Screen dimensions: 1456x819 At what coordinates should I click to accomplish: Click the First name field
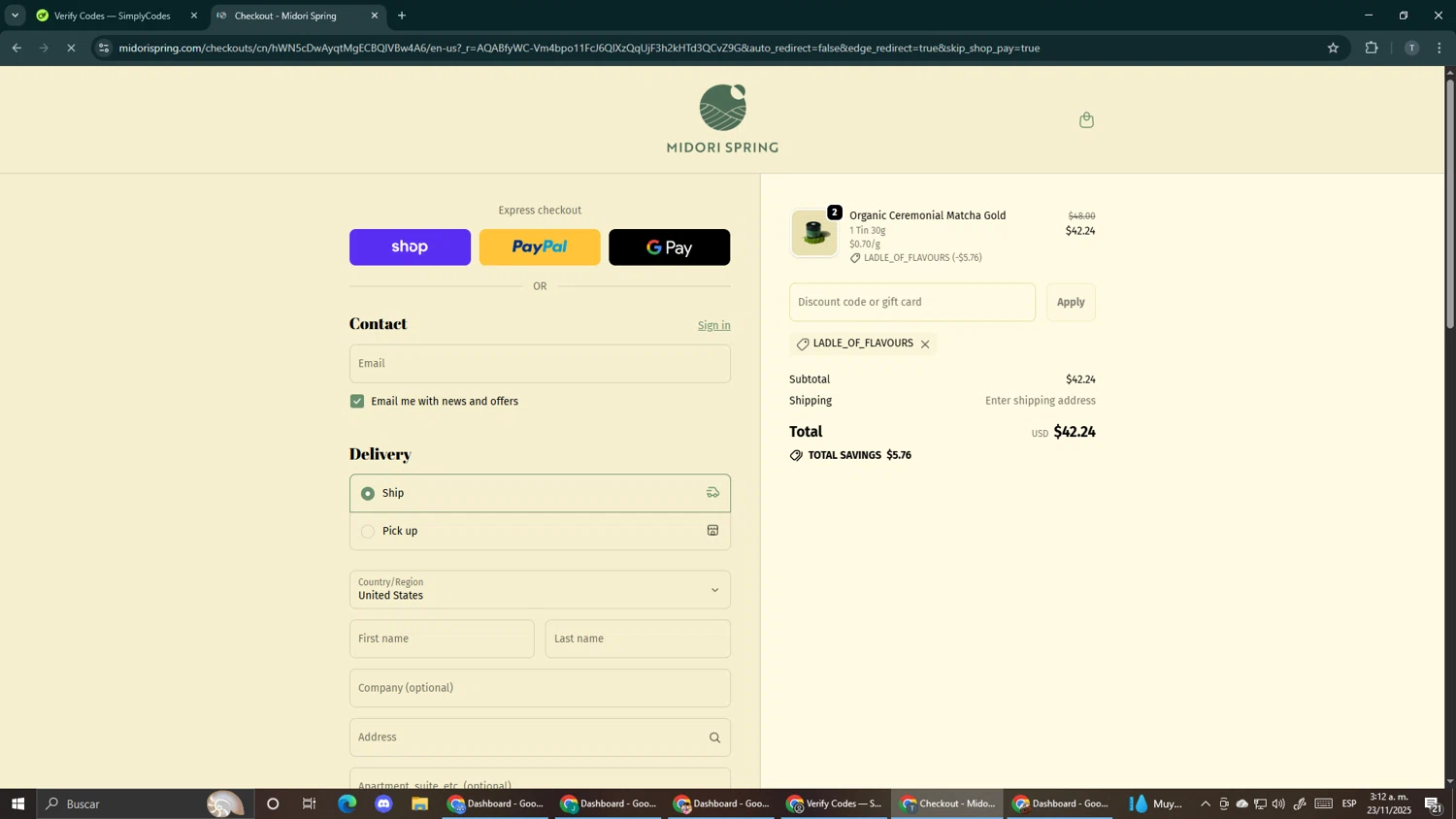(x=442, y=639)
